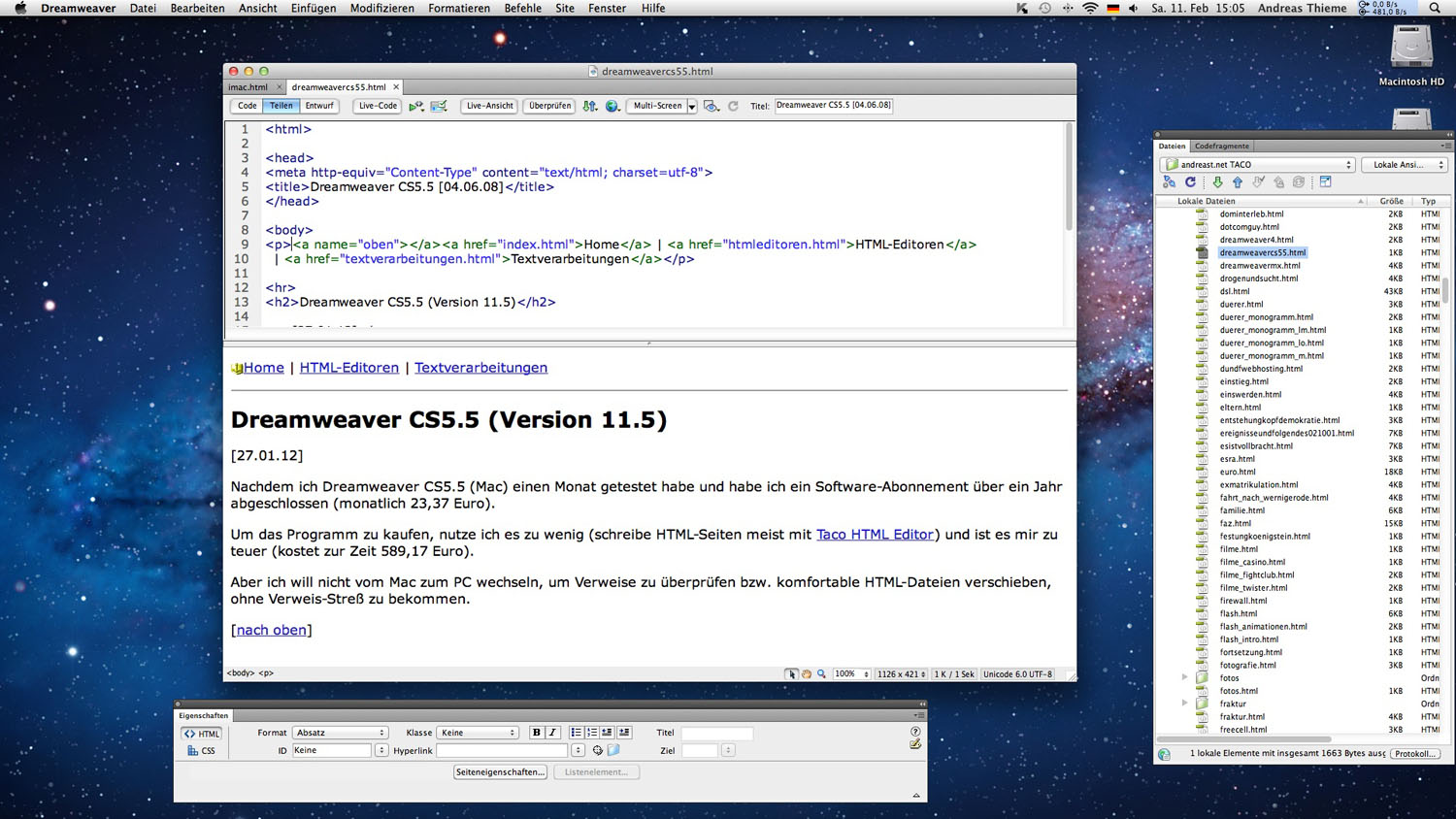Click the Wi-Fi icon in menu bar
The width and height of the screenshot is (1456, 819).
pos(1090,8)
